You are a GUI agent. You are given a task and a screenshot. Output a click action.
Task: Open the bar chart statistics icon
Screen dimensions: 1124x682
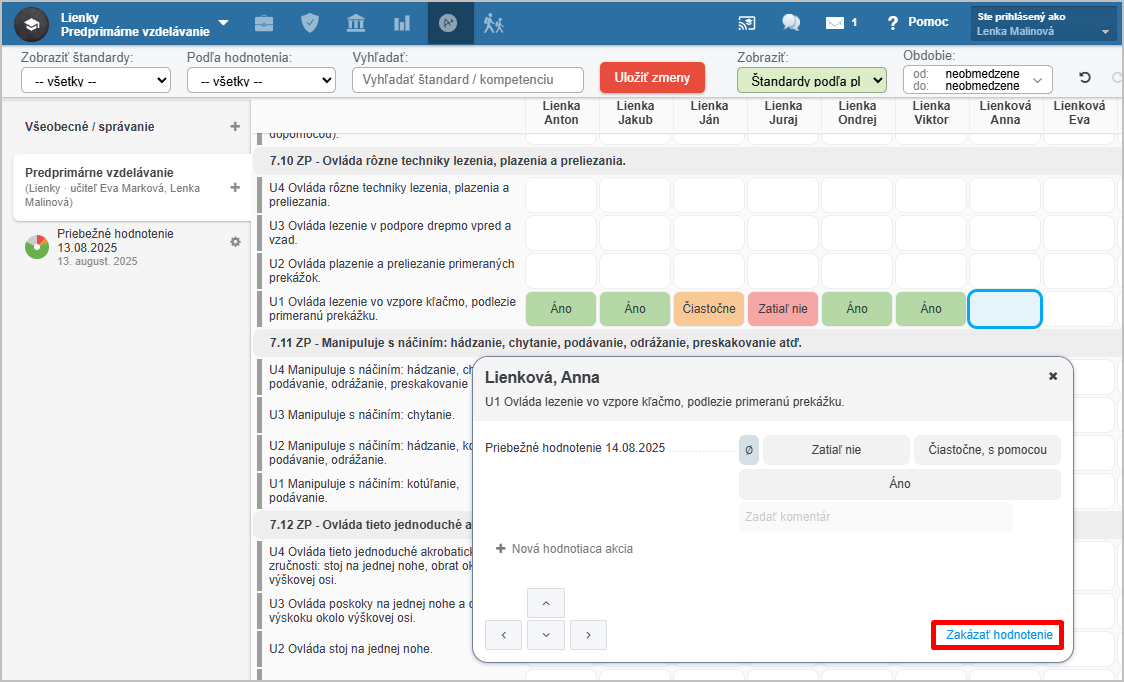402,23
